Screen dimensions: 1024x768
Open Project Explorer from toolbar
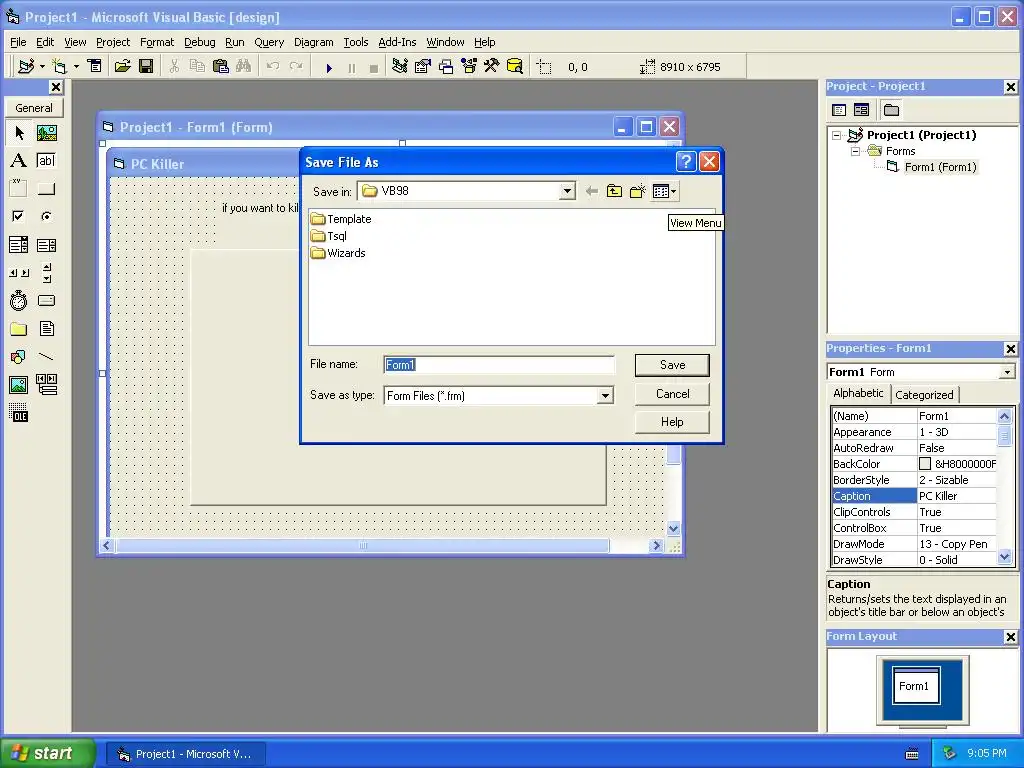400,66
